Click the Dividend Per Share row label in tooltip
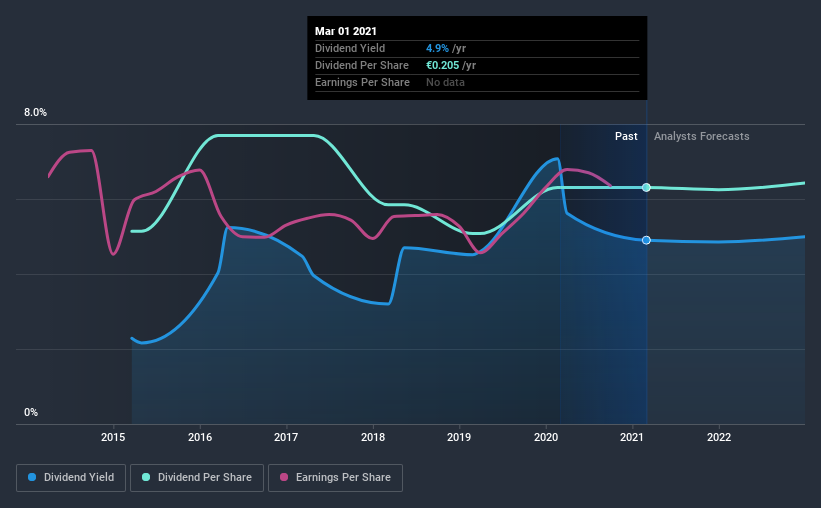 [362, 65]
